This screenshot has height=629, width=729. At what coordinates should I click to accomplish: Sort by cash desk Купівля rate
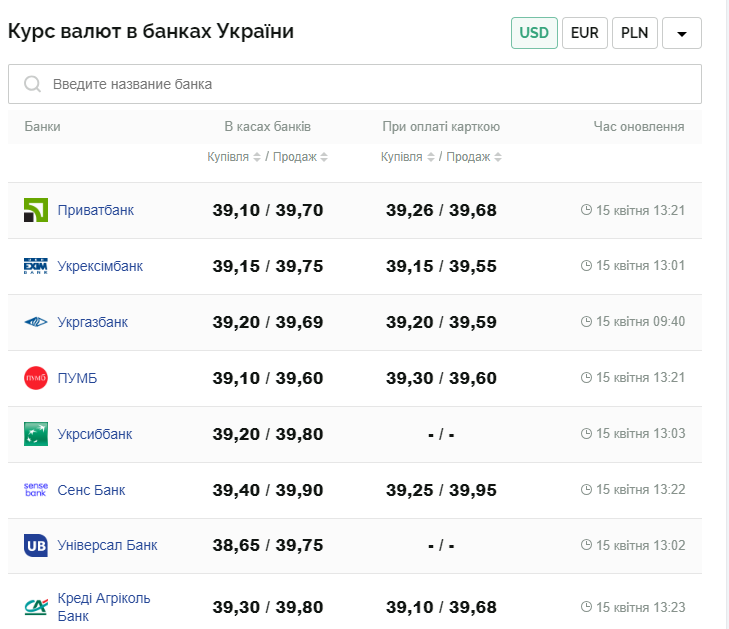[234, 157]
